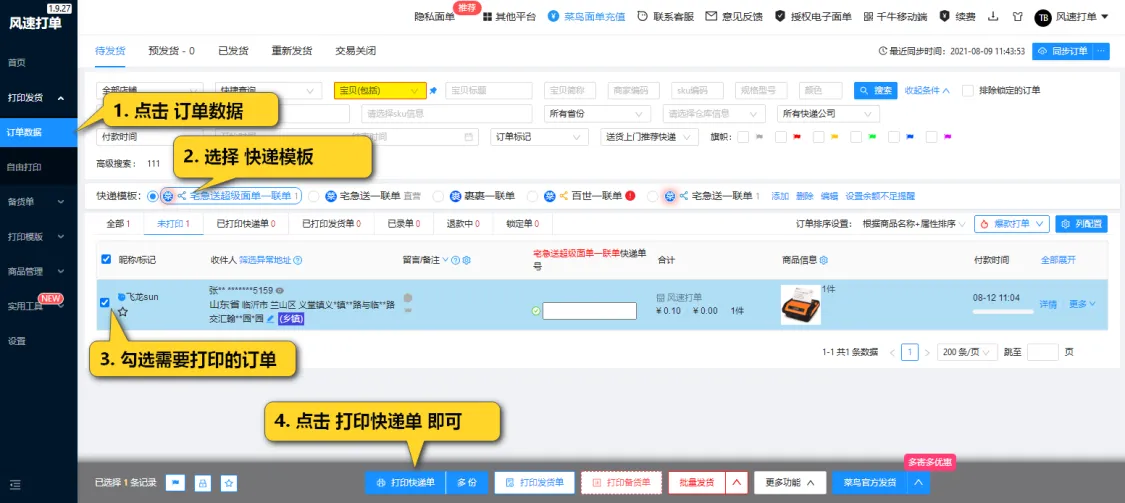Click the help icon beside 筛选异常地址
Screen dimensions: 1125x503
click(298, 260)
